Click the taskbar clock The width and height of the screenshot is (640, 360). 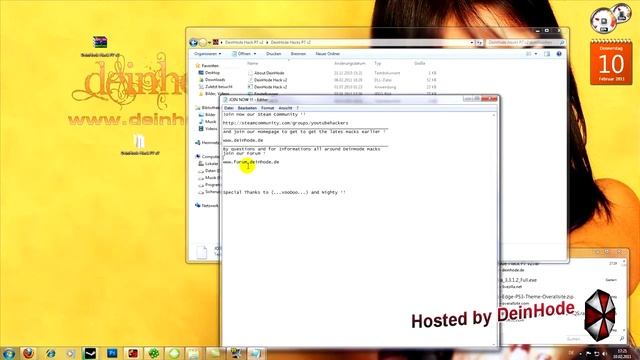pos(622,353)
